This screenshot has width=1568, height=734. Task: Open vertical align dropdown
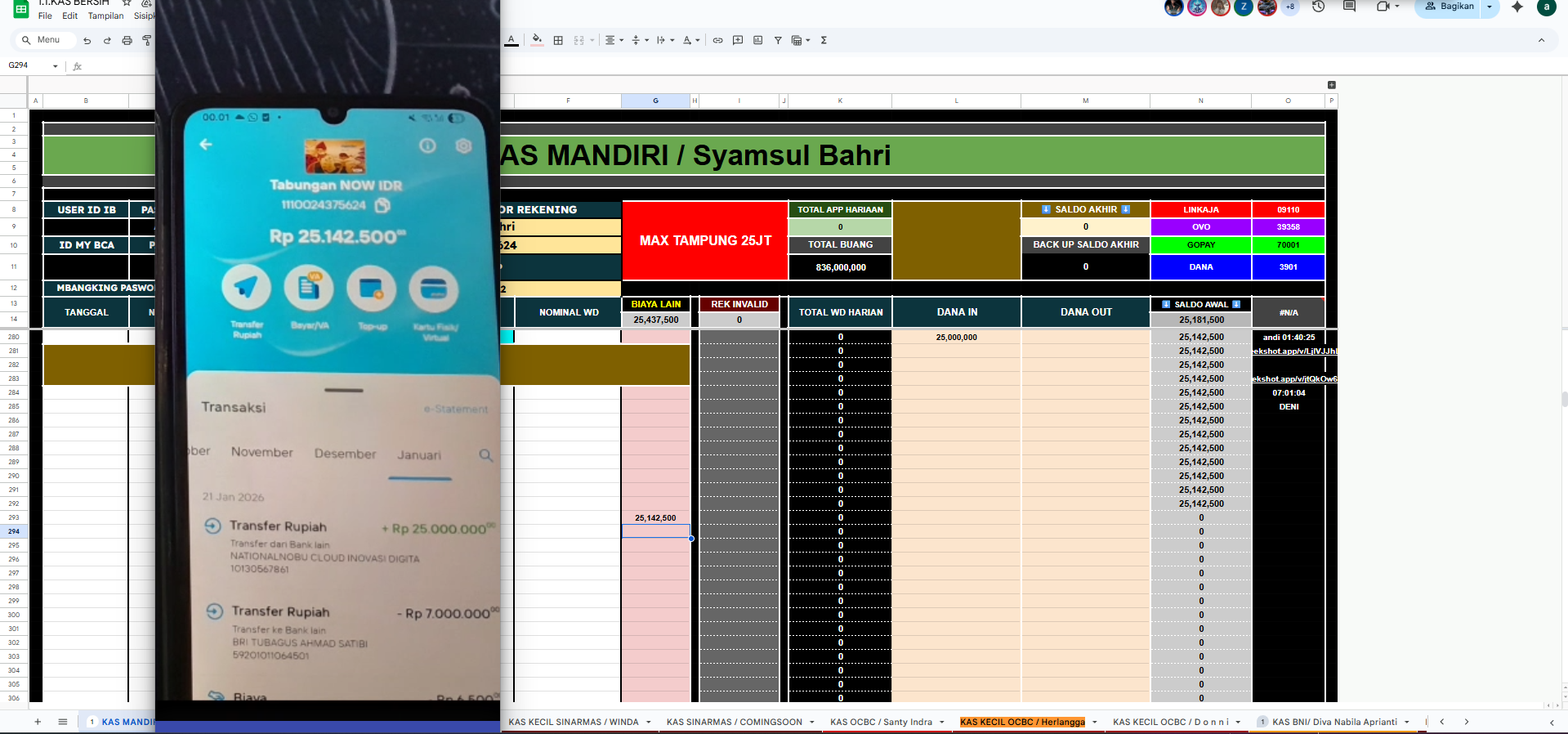click(x=640, y=40)
